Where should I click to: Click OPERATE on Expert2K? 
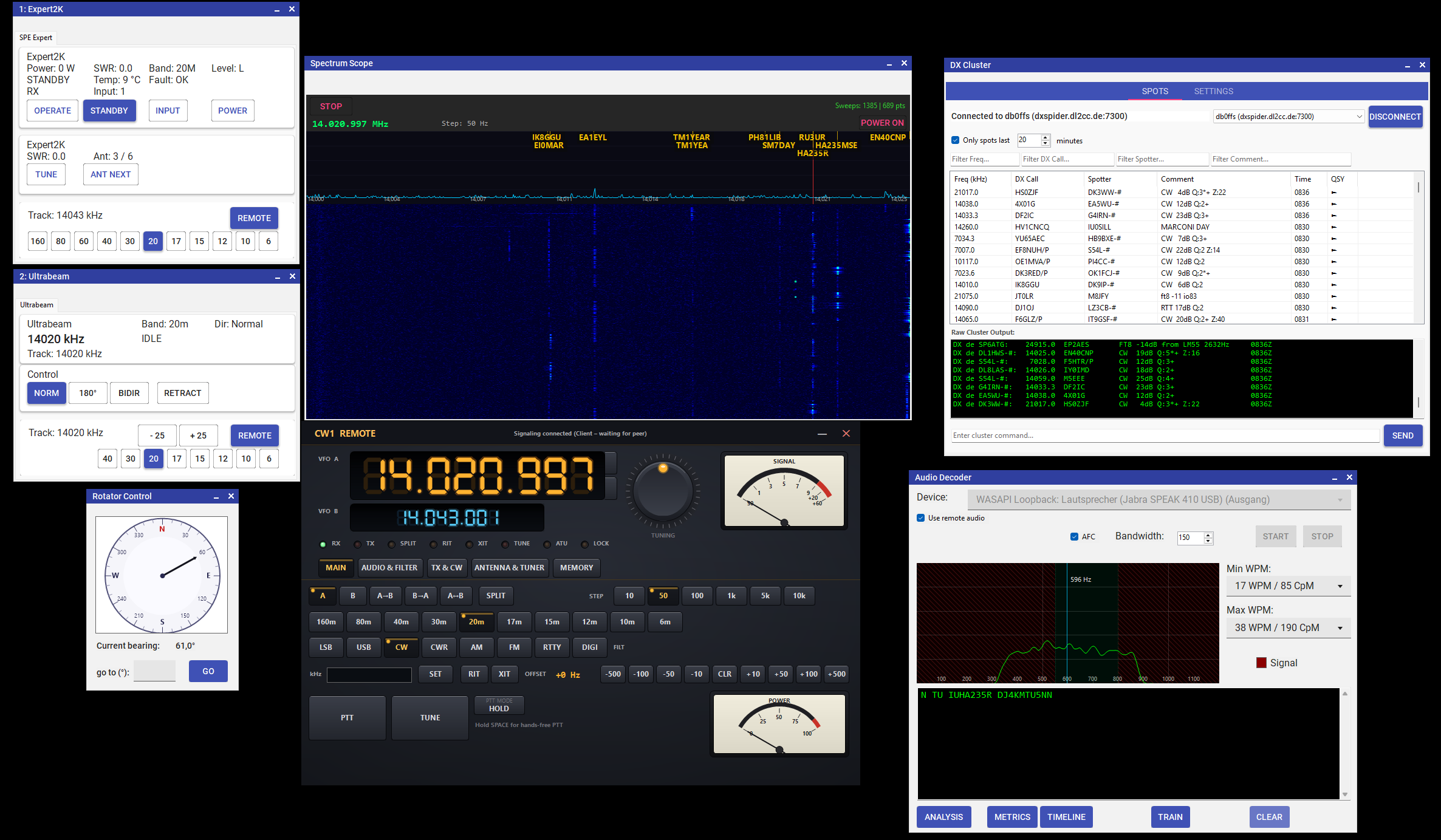coord(52,111)
